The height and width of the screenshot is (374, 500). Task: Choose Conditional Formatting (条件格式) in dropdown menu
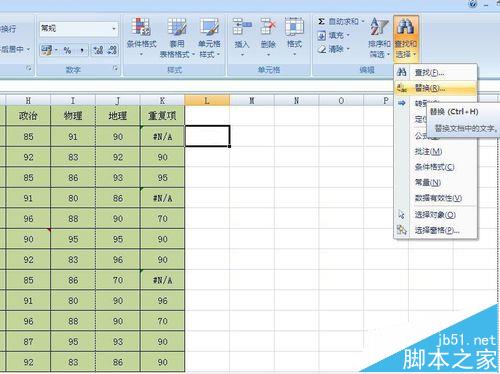click(435, 167)
